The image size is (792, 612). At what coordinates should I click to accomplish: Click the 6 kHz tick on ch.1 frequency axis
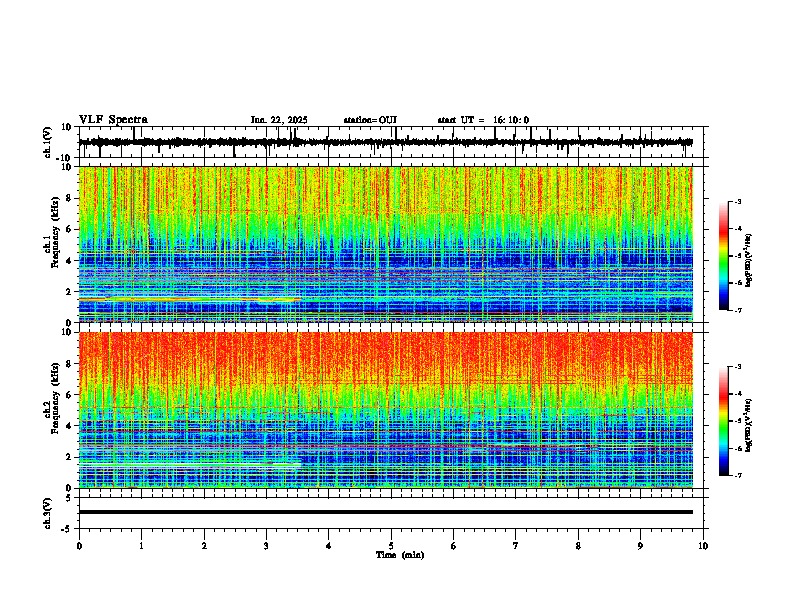(x=70, y=229)
